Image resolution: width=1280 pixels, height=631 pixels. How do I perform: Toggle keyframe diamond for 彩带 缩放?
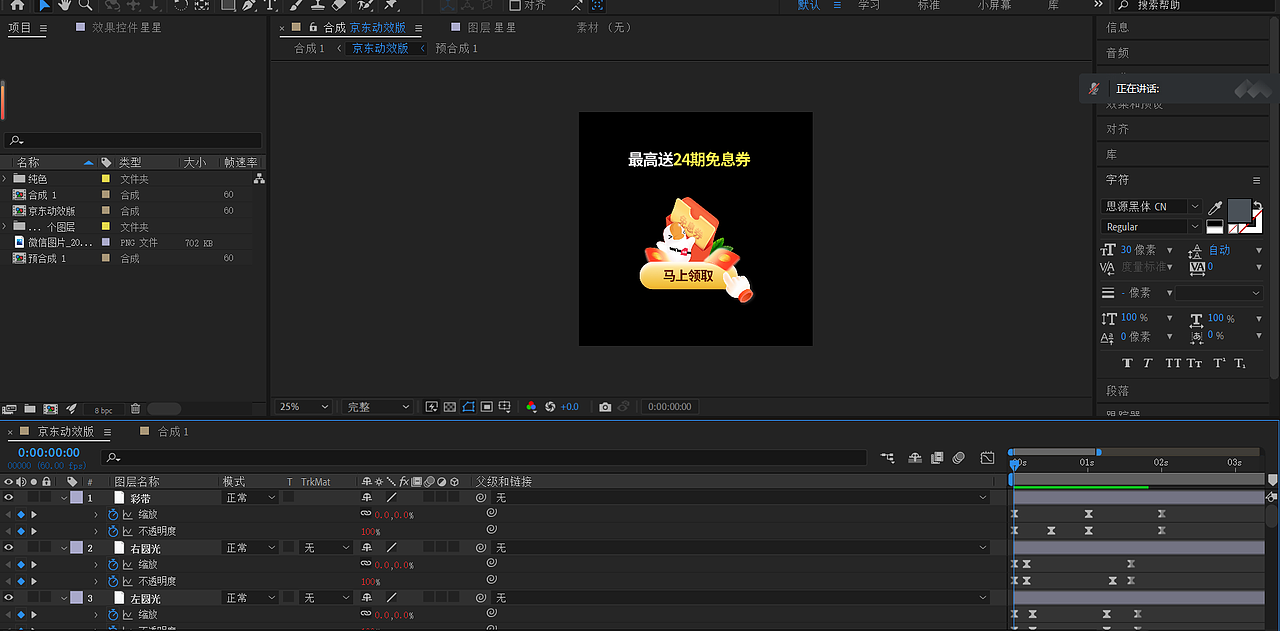click(21, 515)
